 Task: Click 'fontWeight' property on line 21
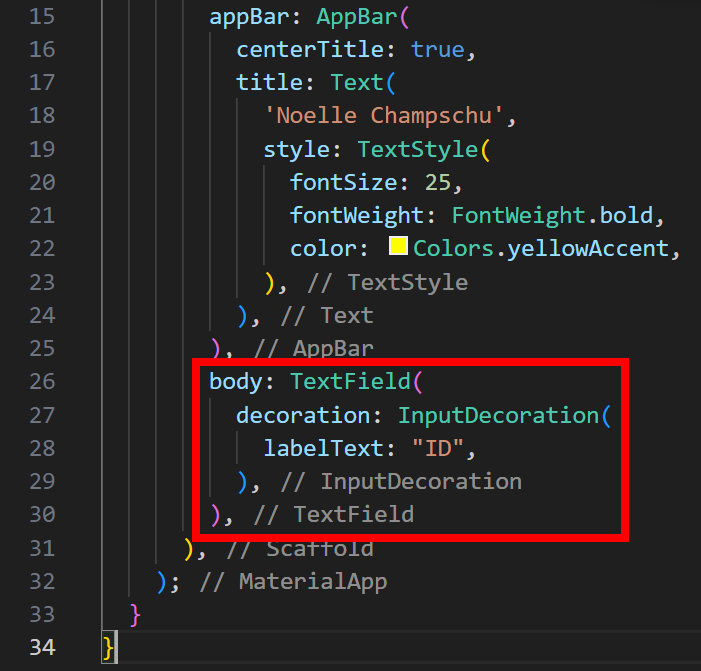coord(357,216)
